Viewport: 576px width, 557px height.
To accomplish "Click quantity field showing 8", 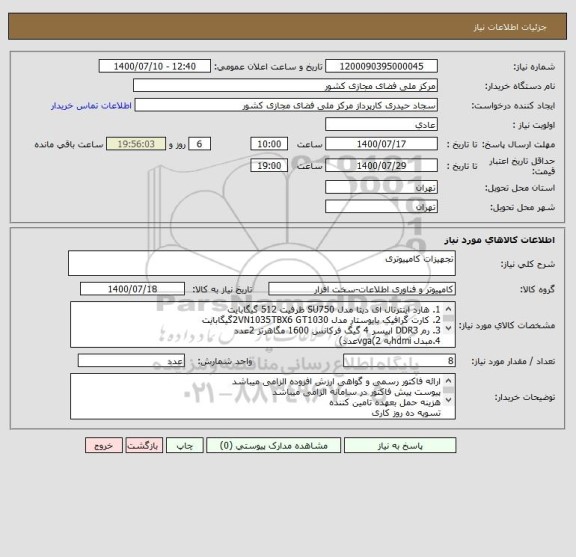I will [x=399, y=361].
